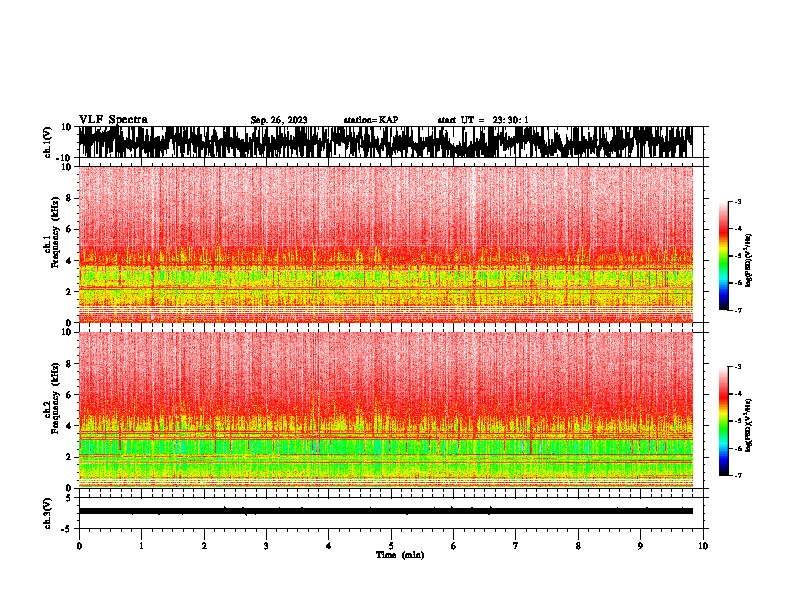Click the "-7" value on ch.1 color bar
This screenshot has width=792, height=612.
pyautogui.click(x=737, y=310)
